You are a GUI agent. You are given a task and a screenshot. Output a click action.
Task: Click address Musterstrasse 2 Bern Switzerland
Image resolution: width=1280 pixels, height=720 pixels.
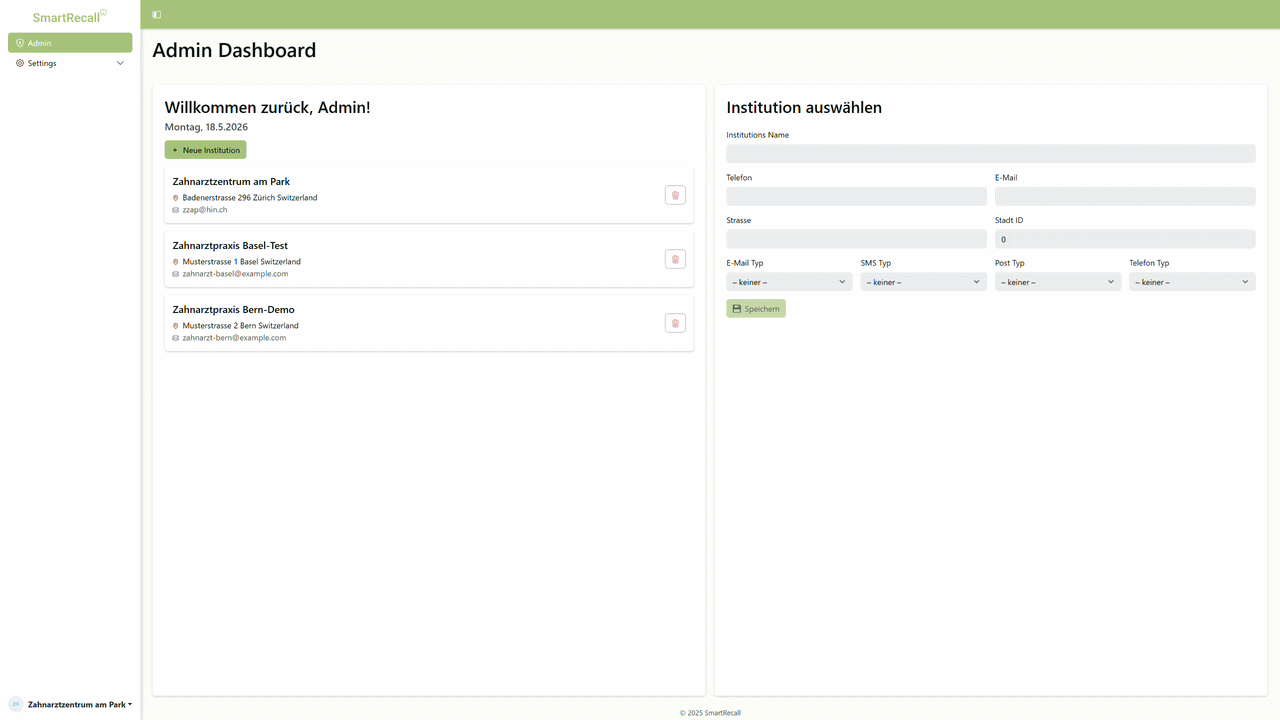point(240,326)
